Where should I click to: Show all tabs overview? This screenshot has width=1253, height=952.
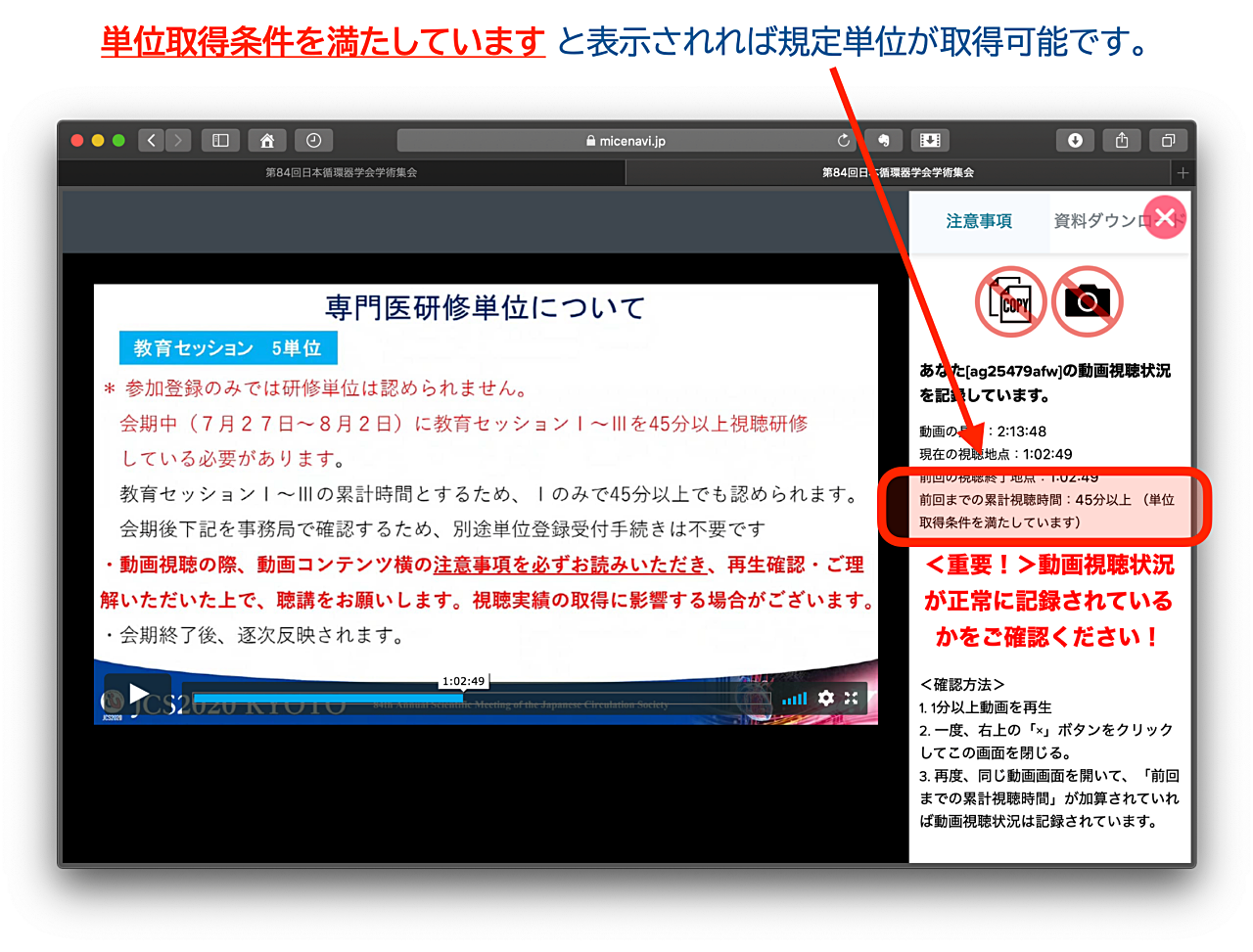point(1168,141)
